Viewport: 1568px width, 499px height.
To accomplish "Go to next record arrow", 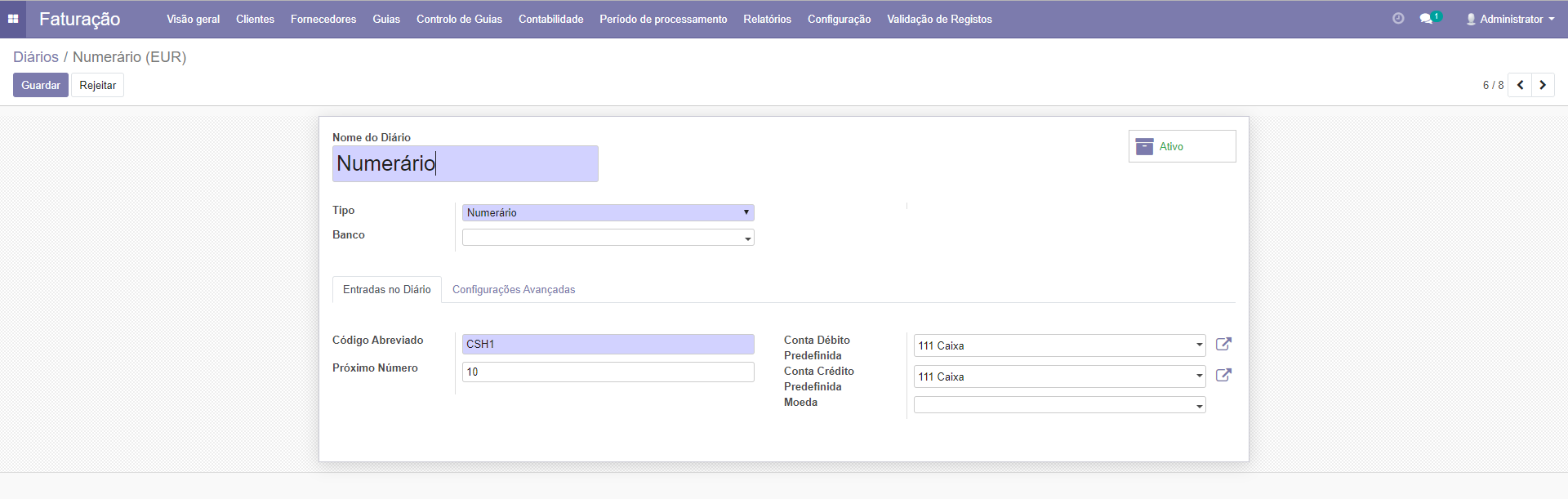I will pos(1543,85).
